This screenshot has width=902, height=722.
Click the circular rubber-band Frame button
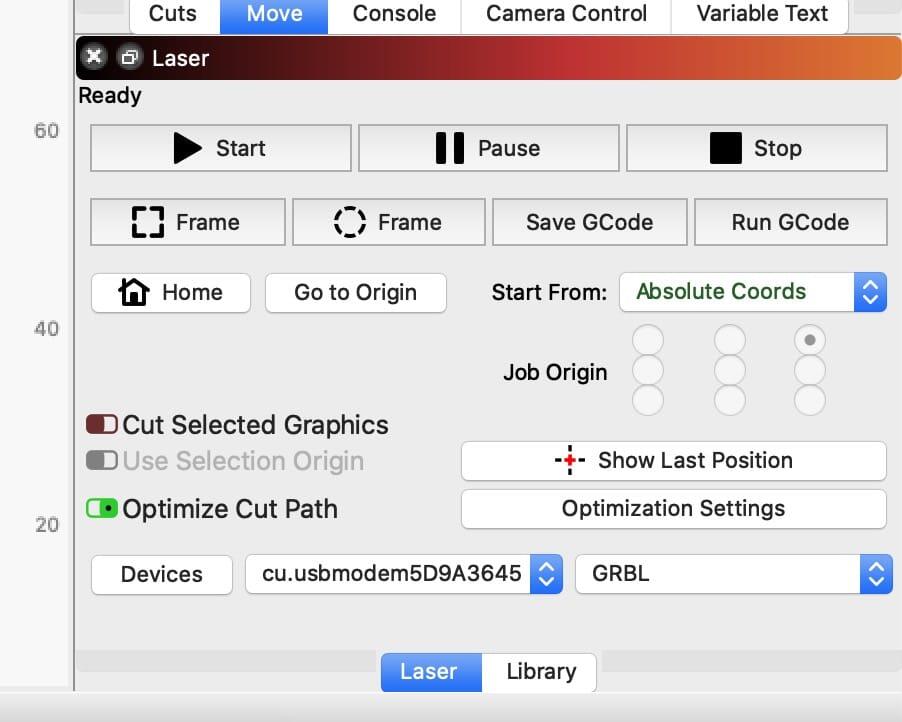tap(388, 222)
